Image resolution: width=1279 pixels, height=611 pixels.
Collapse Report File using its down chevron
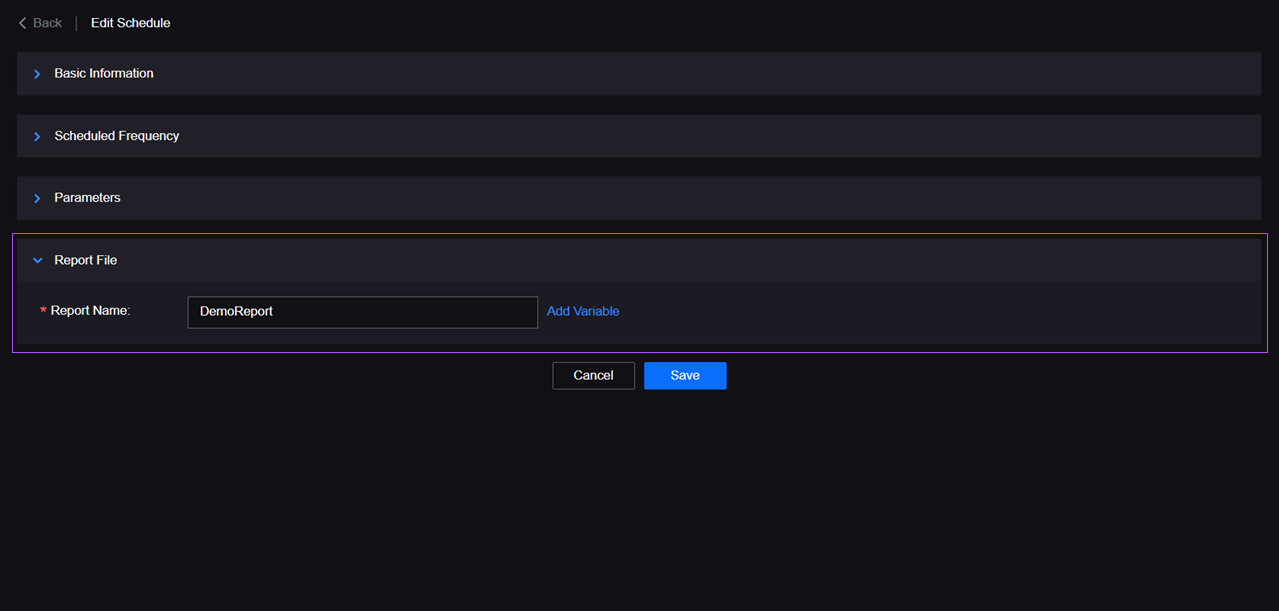pyautogui.click(x=38, y=260)
